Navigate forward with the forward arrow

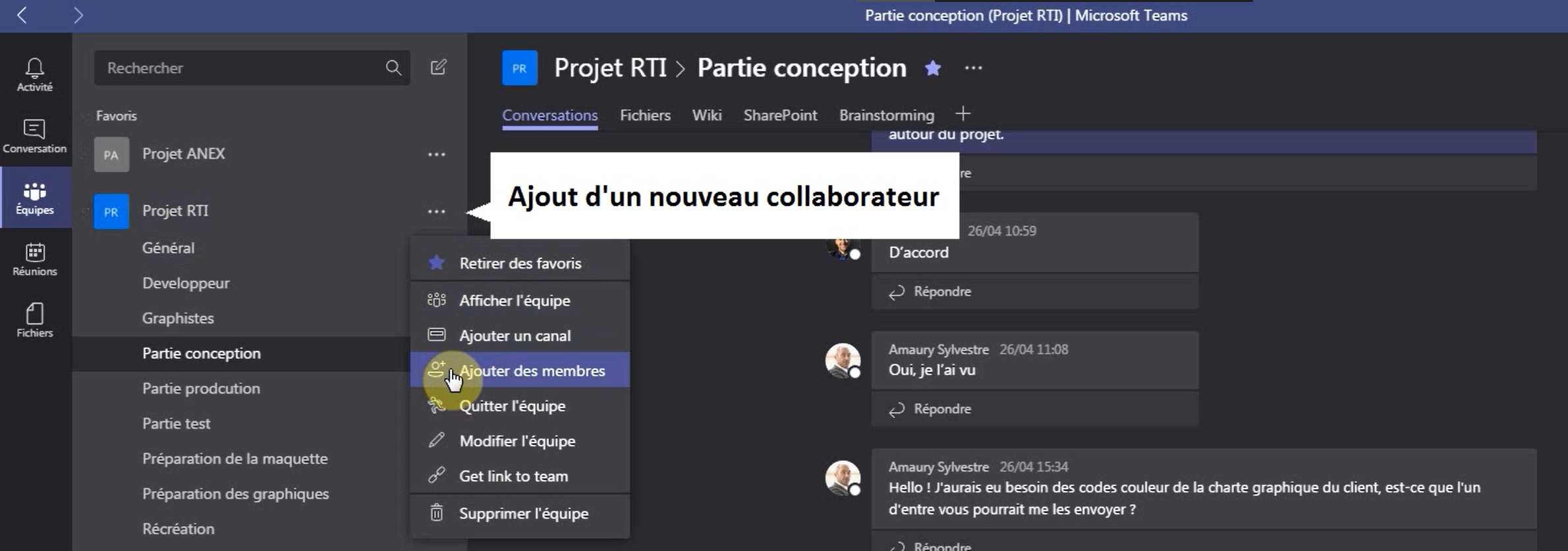(78, 15)
